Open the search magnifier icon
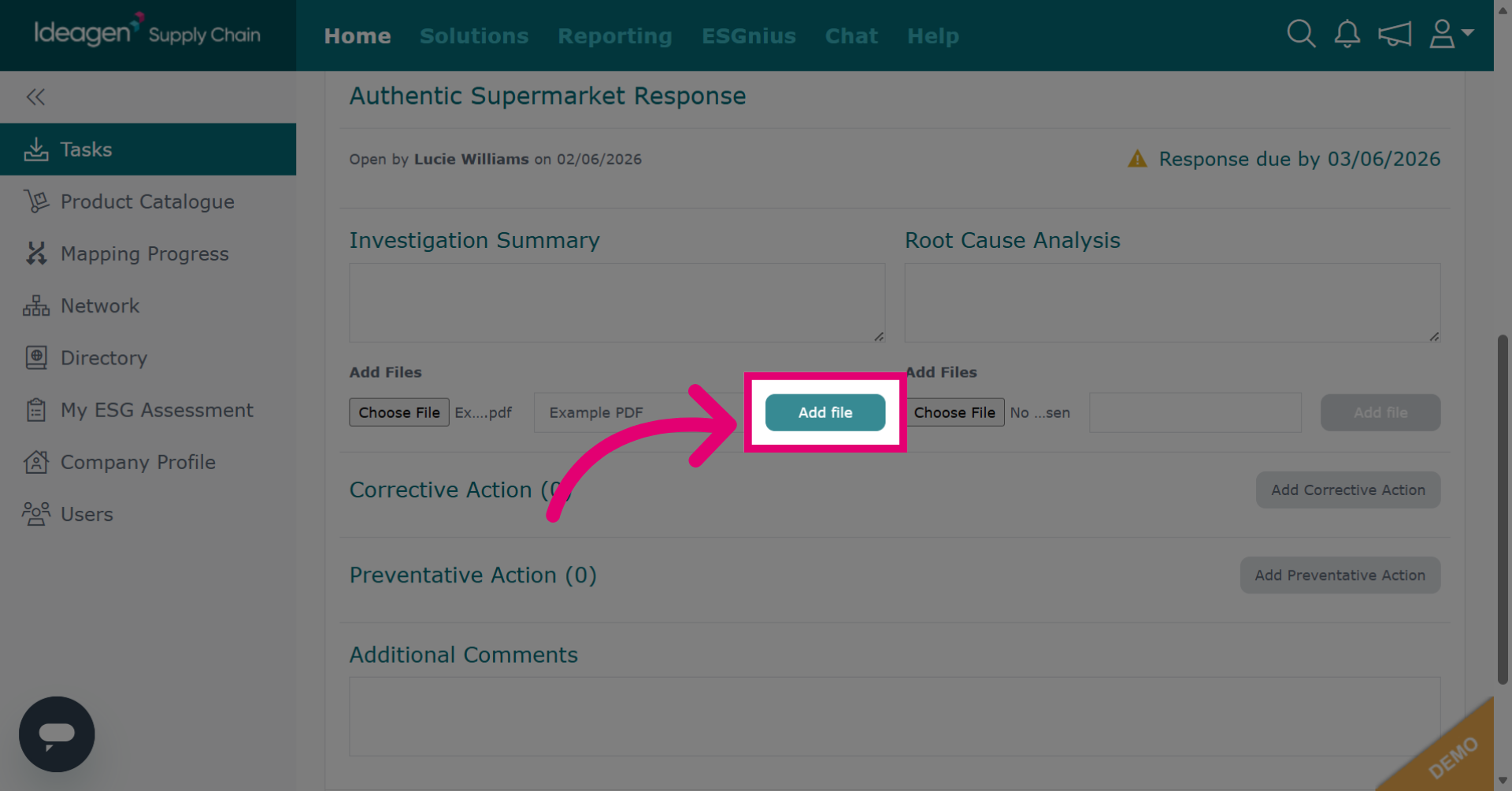The image size is (1512, 791). coord(1301,34)
